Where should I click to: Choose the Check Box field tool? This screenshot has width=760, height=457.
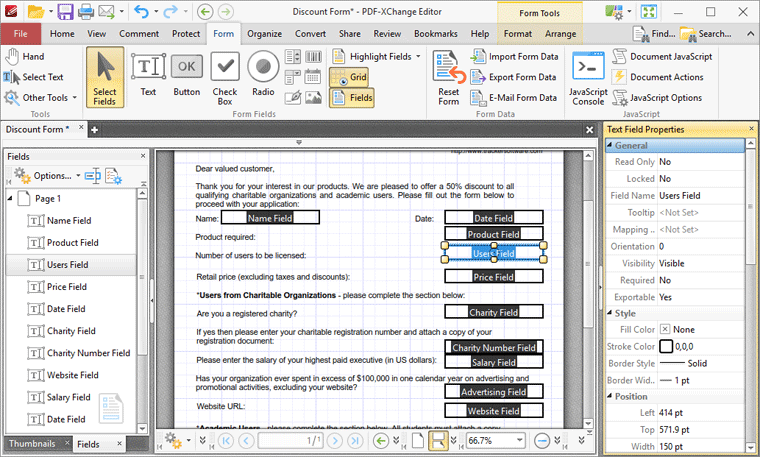click(225, 78)
